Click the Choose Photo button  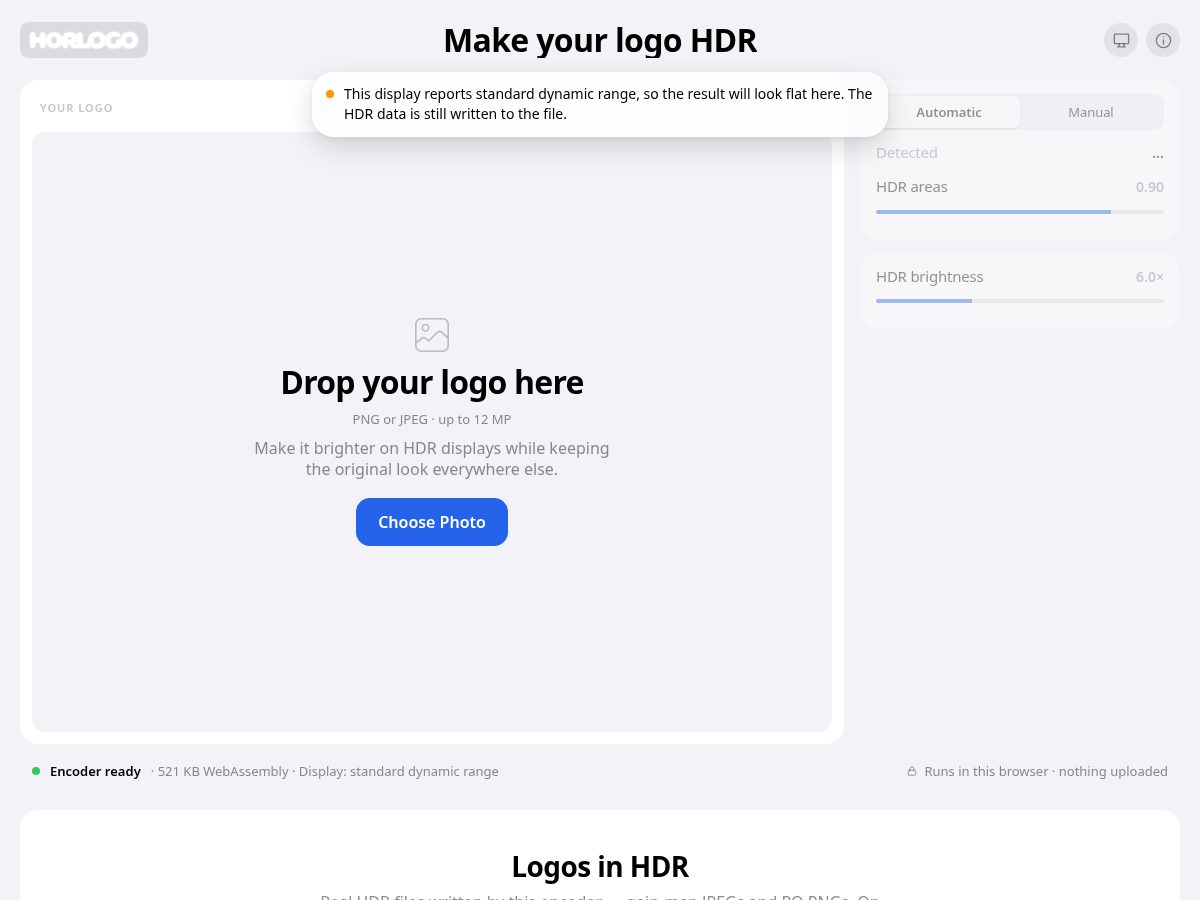[432, 522]
